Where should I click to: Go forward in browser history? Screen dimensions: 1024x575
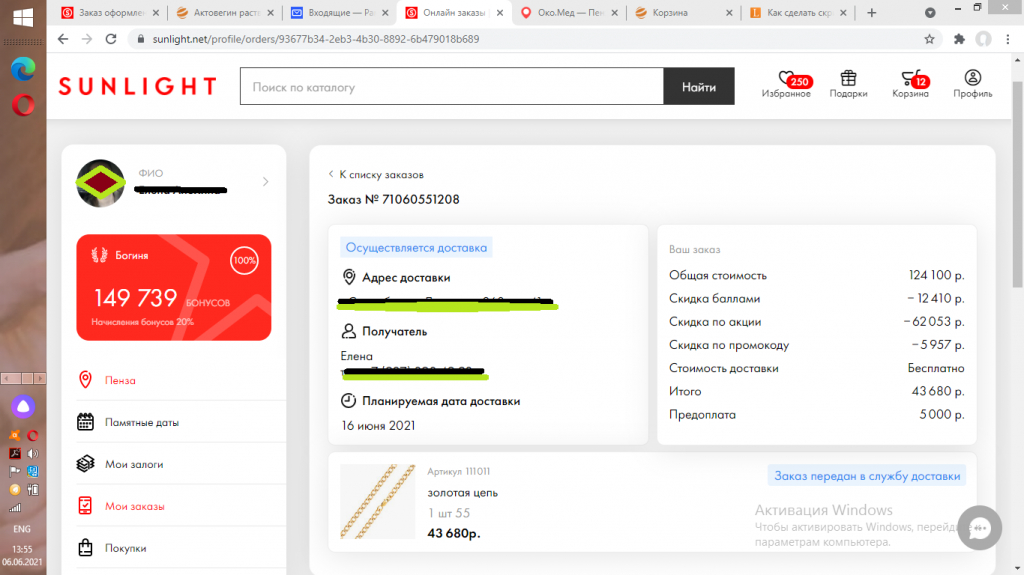(87, 39)
